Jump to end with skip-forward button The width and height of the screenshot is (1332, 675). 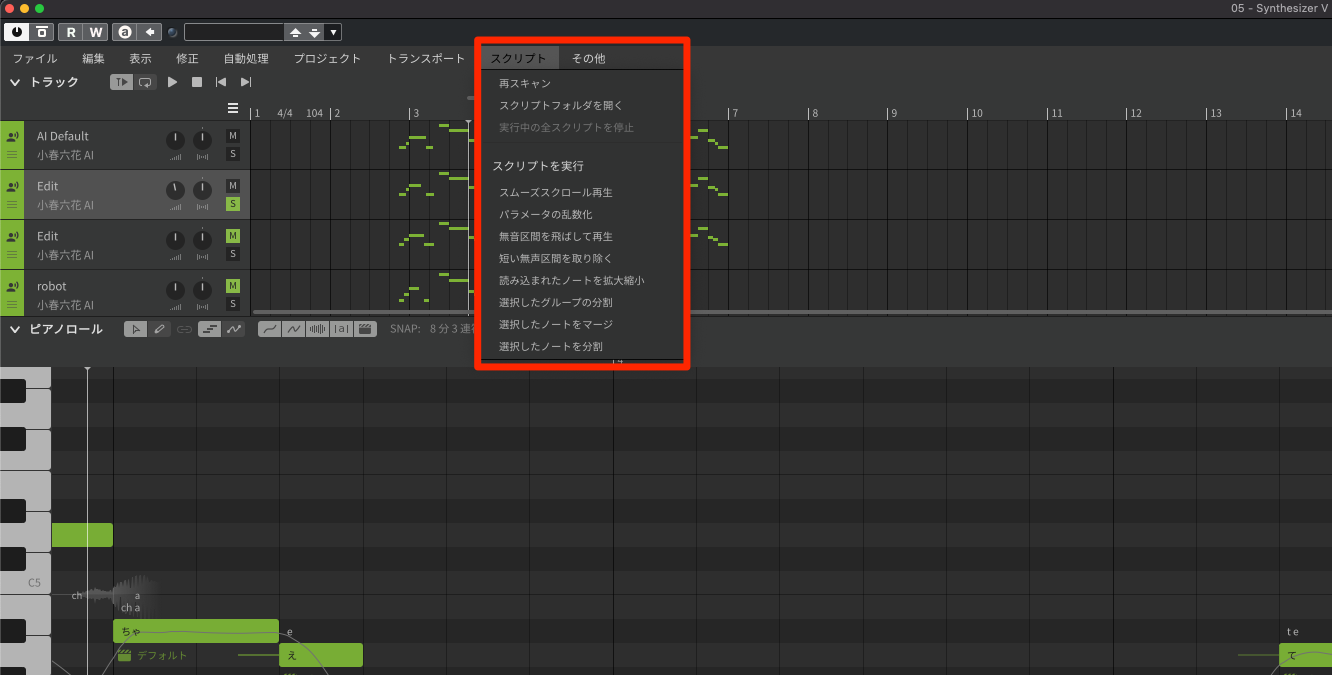click(x=246, y=82)
